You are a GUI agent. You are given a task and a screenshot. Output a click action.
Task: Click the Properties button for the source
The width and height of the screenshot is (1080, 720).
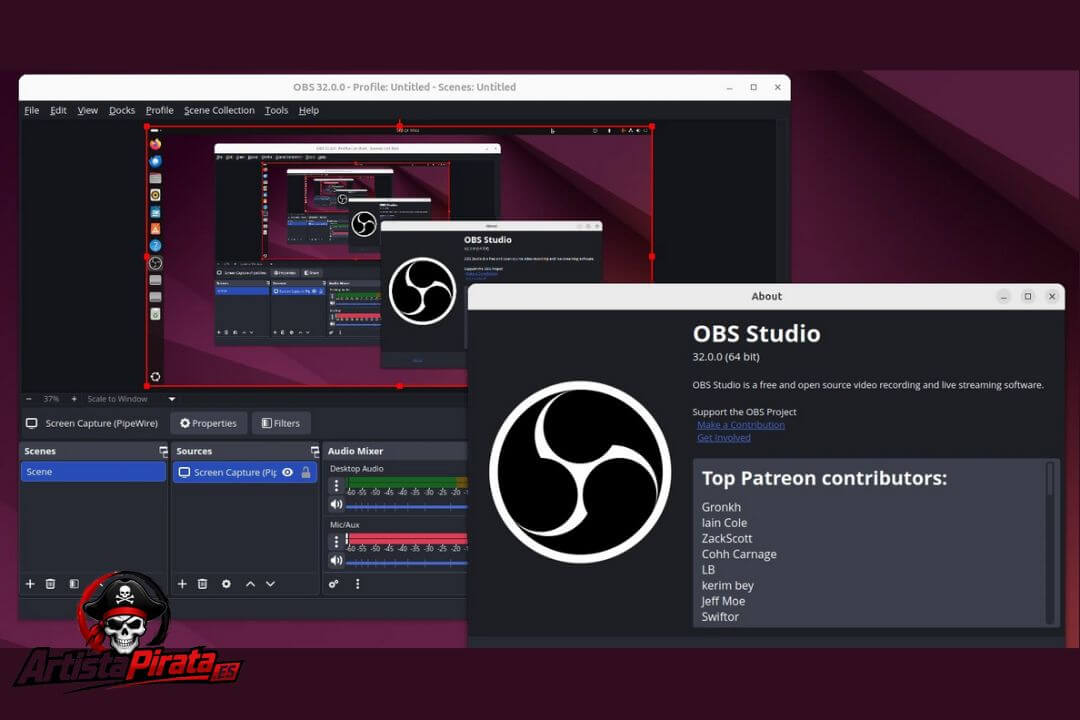coord(208,423)
